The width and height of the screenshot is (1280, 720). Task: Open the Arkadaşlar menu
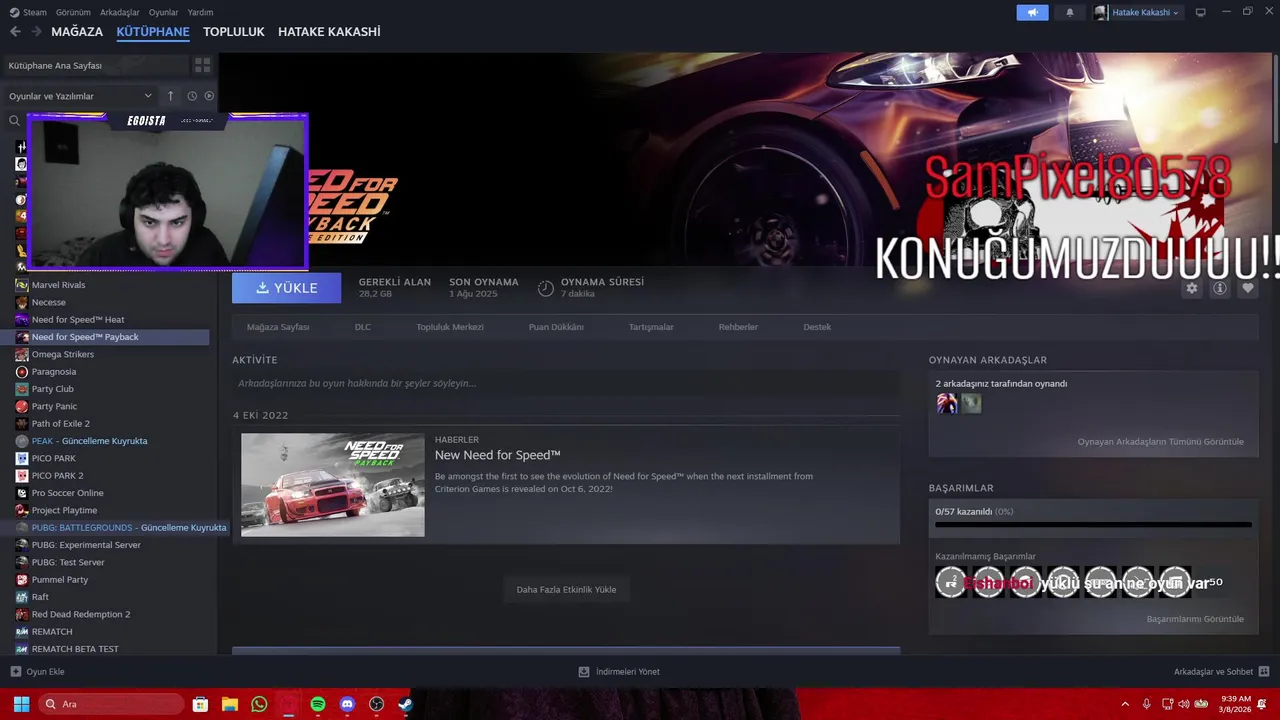tap(120, 12)
